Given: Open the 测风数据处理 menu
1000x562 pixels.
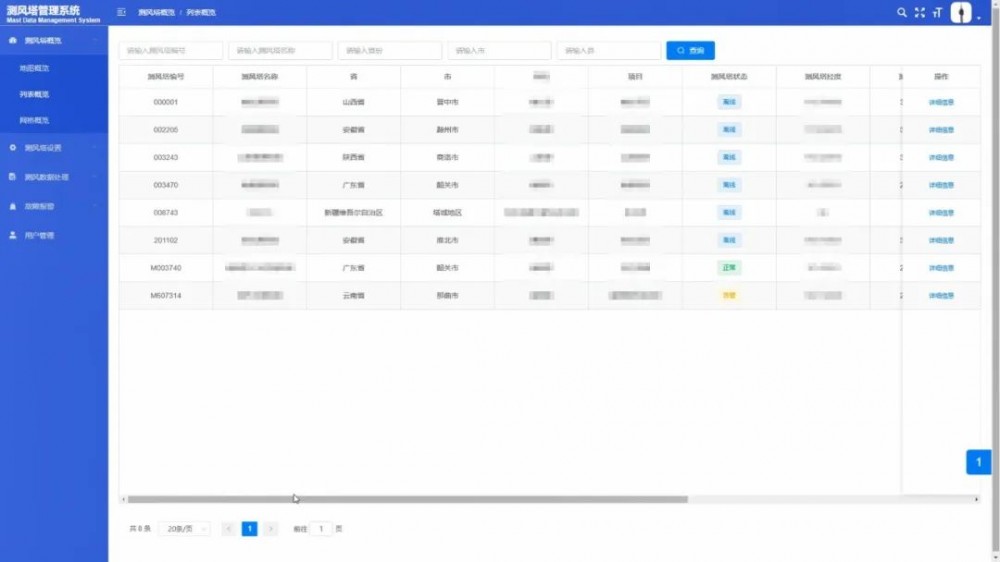Looking at the screenshot, I should click(54, 177).
